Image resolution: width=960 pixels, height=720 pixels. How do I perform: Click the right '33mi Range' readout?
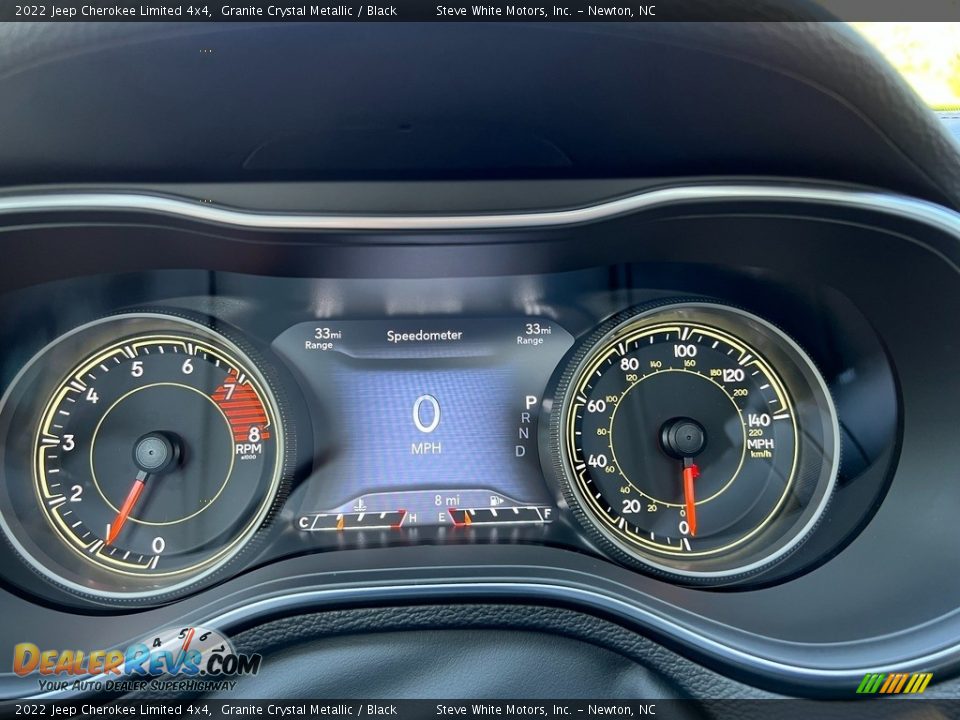[534, 334]
